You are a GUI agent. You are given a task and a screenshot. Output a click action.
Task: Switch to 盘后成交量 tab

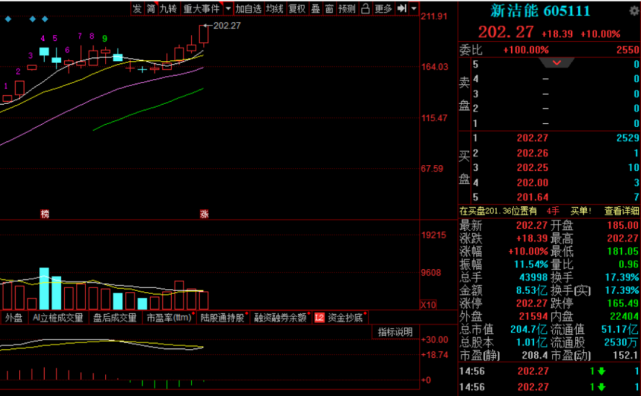[115, 318]
